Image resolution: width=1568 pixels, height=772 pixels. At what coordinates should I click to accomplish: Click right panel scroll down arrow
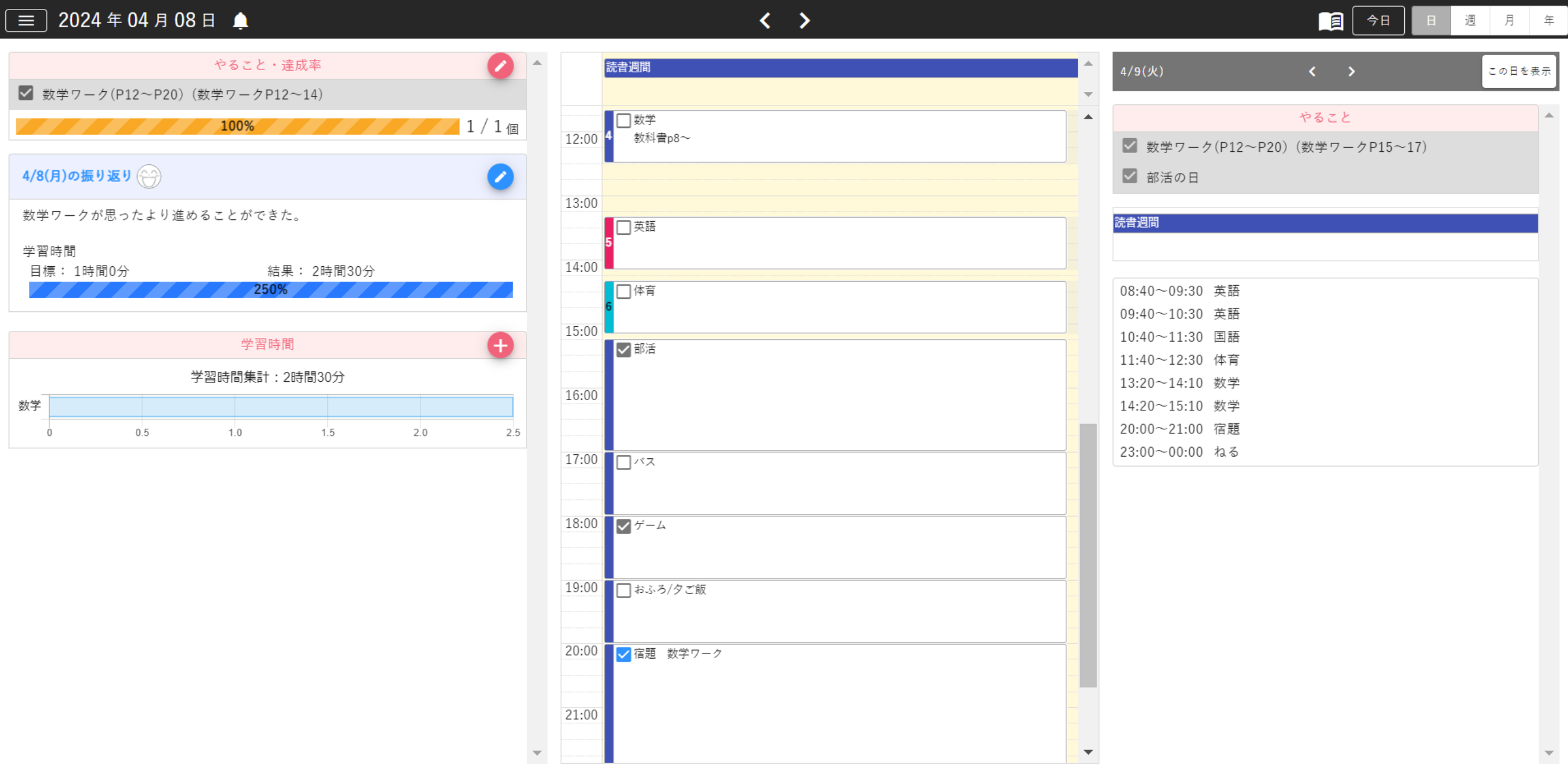click(x=1549, y=753)
